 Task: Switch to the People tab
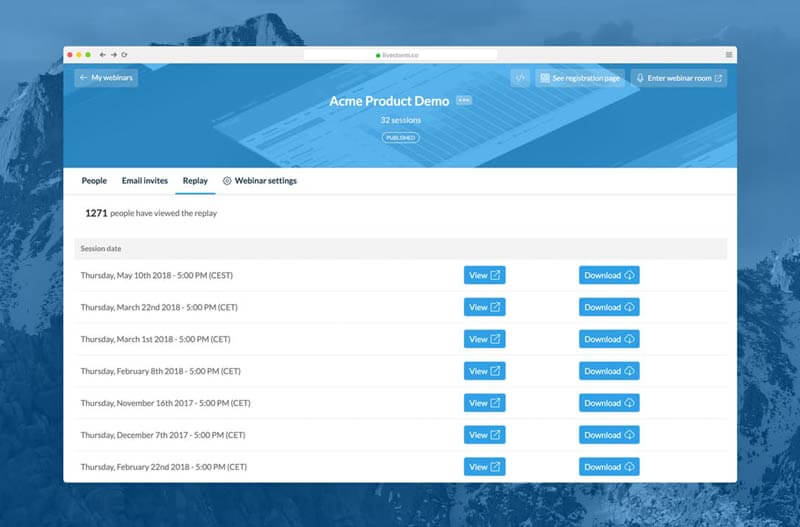94,181
